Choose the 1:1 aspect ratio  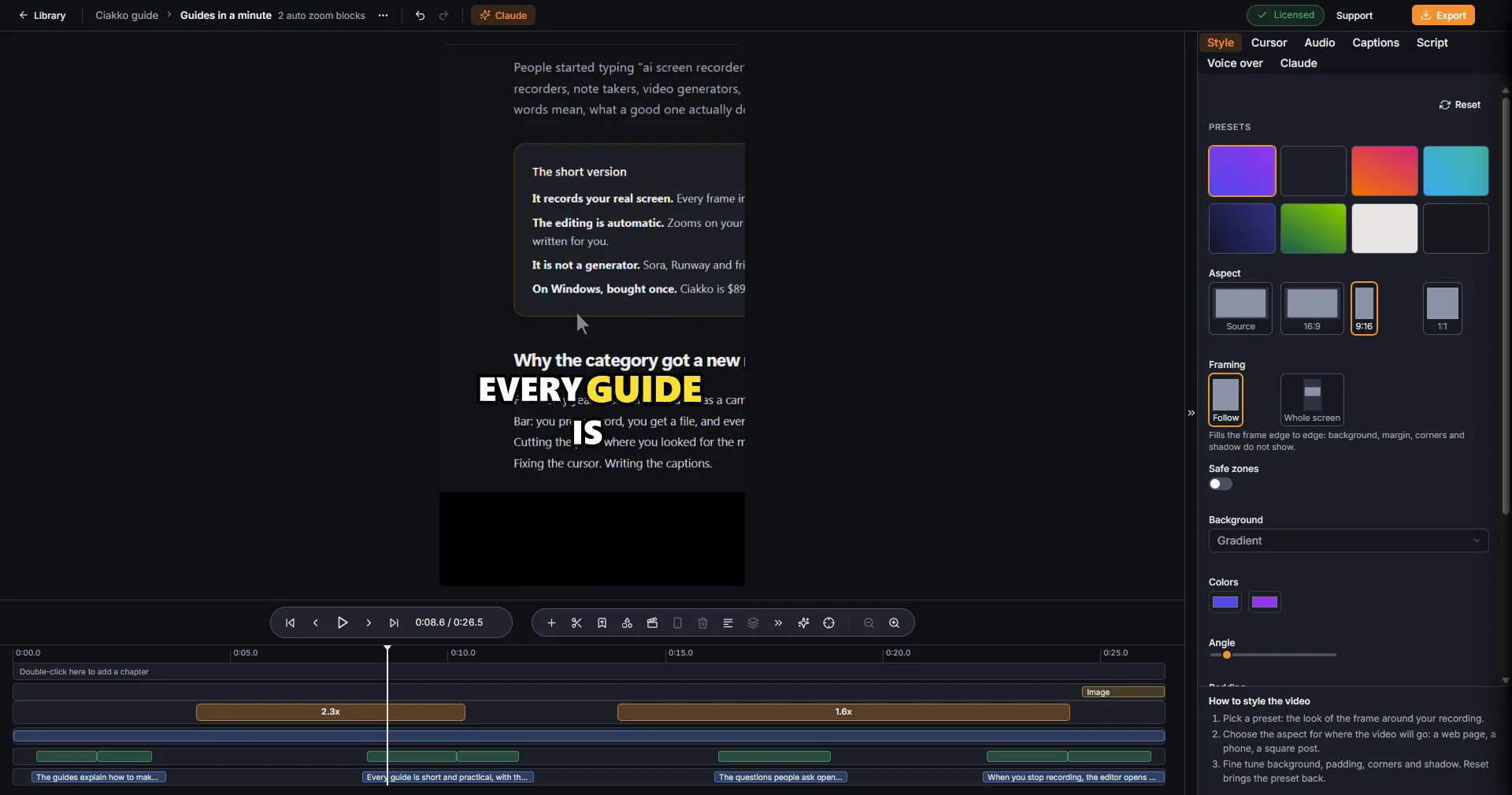(x=1443, y=308)
